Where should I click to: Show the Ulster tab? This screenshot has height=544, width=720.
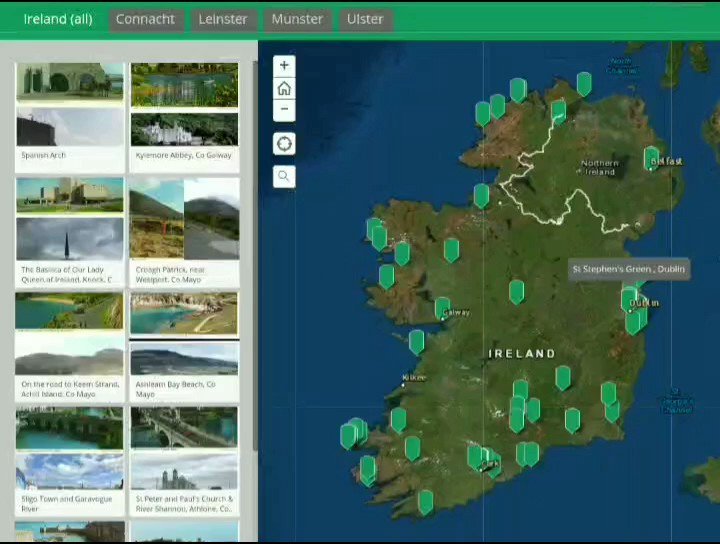coord(365,19)
